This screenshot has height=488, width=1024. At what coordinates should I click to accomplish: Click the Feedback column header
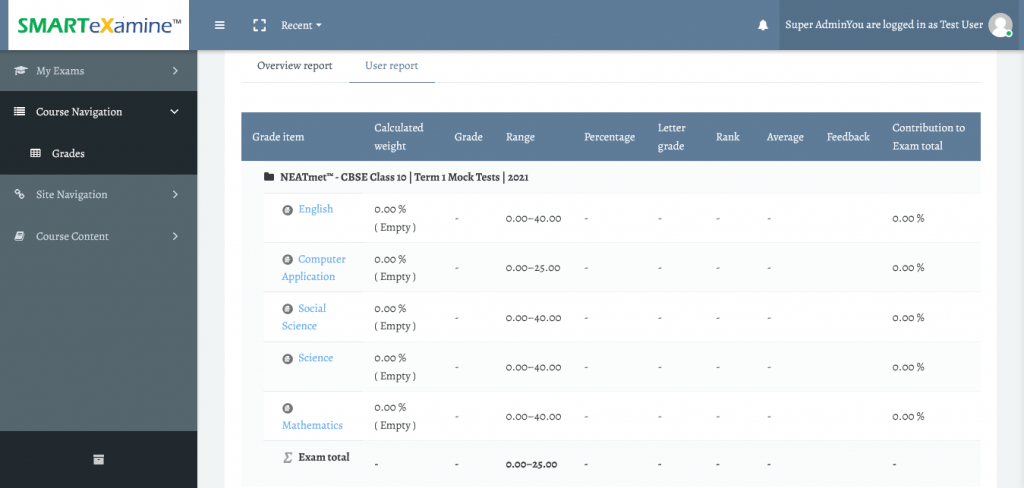[x=848, y=137]
